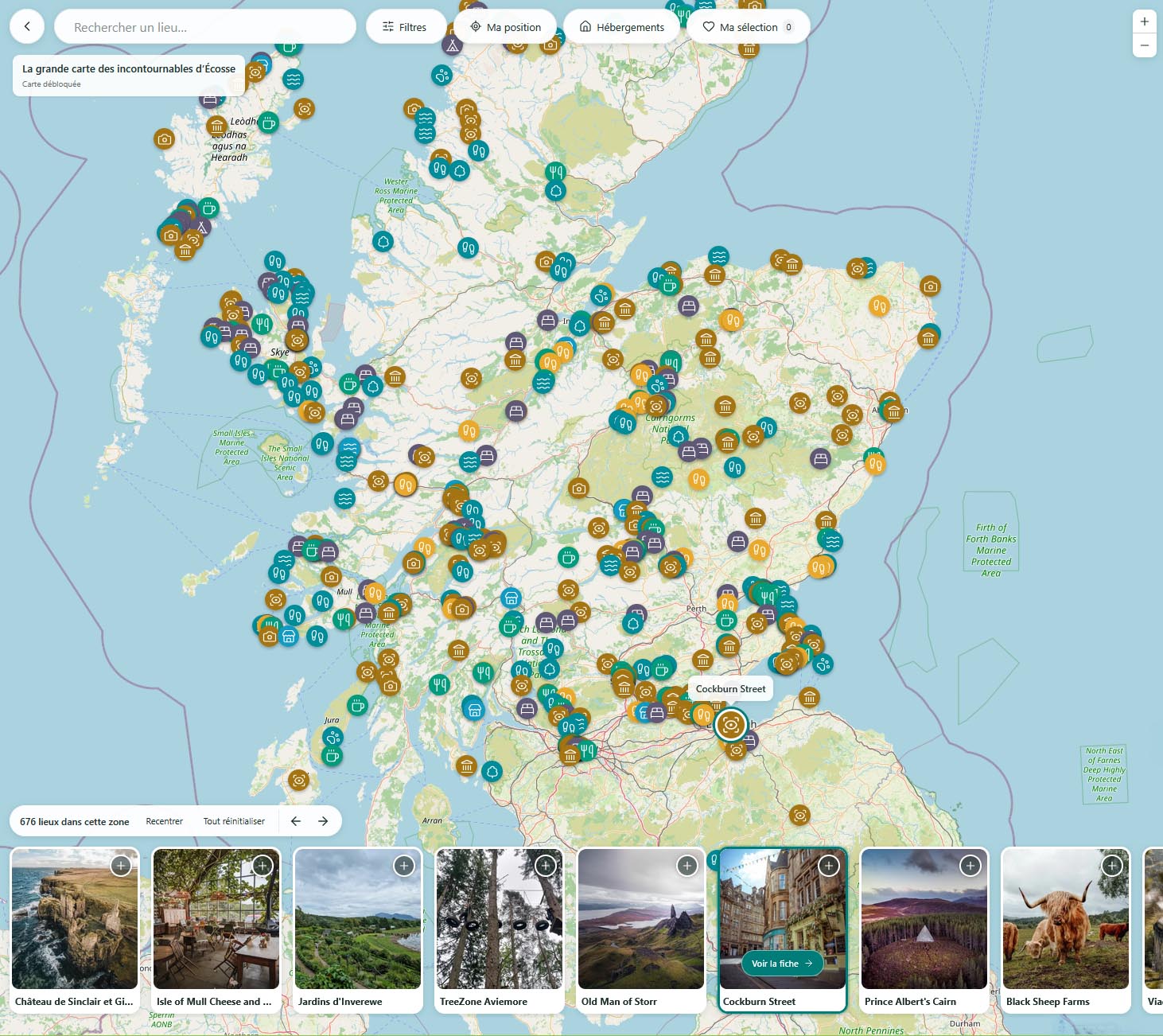
Task: Click 'Voir la fiche' on the Cockburn Street card
Action: click(x=783, y=964)
